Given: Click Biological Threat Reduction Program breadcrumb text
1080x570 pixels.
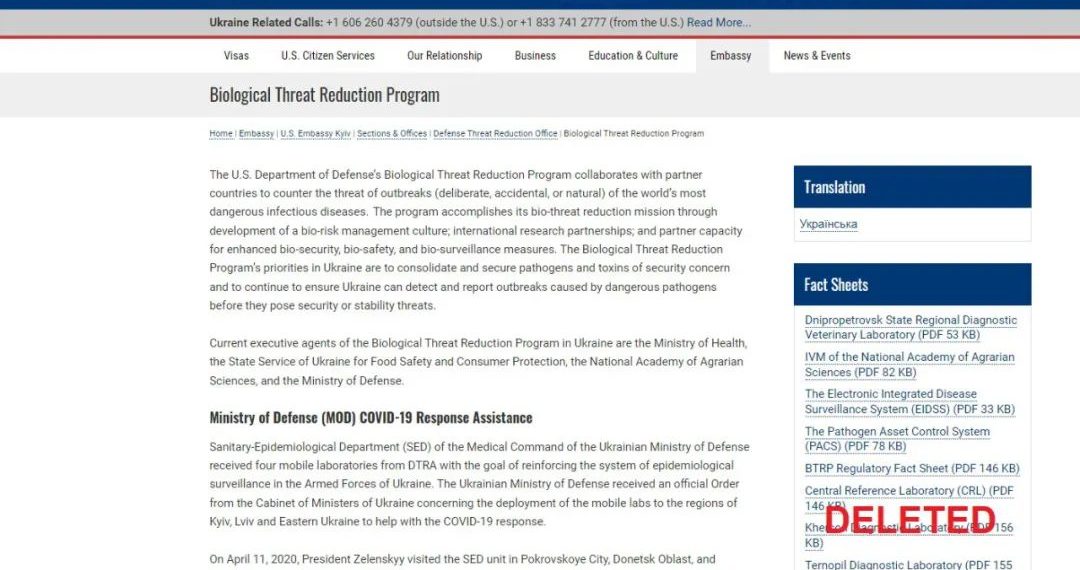Looking at the screenshot, I should coord(634,134).
